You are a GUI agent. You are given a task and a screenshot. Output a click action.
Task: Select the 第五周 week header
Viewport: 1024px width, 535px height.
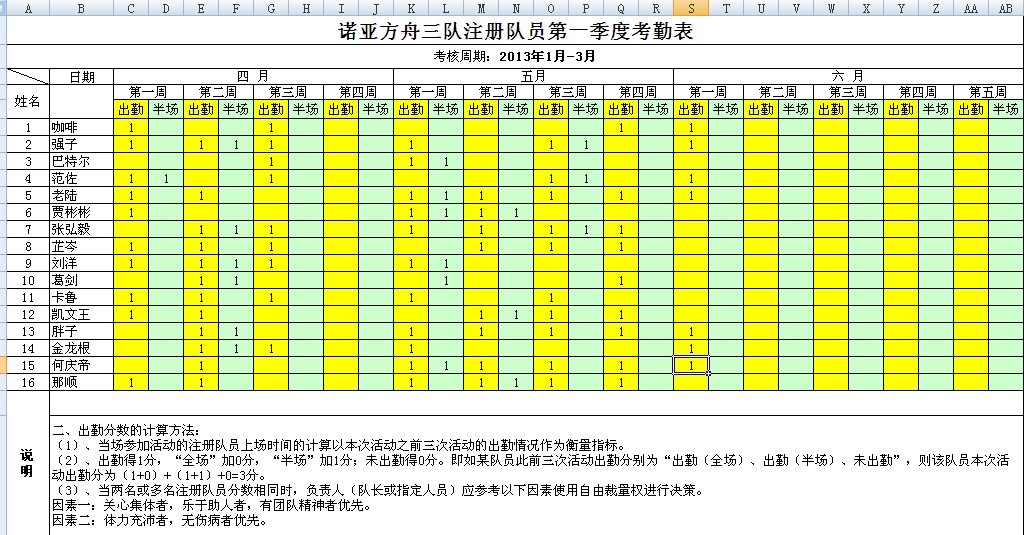click(988, 92)
